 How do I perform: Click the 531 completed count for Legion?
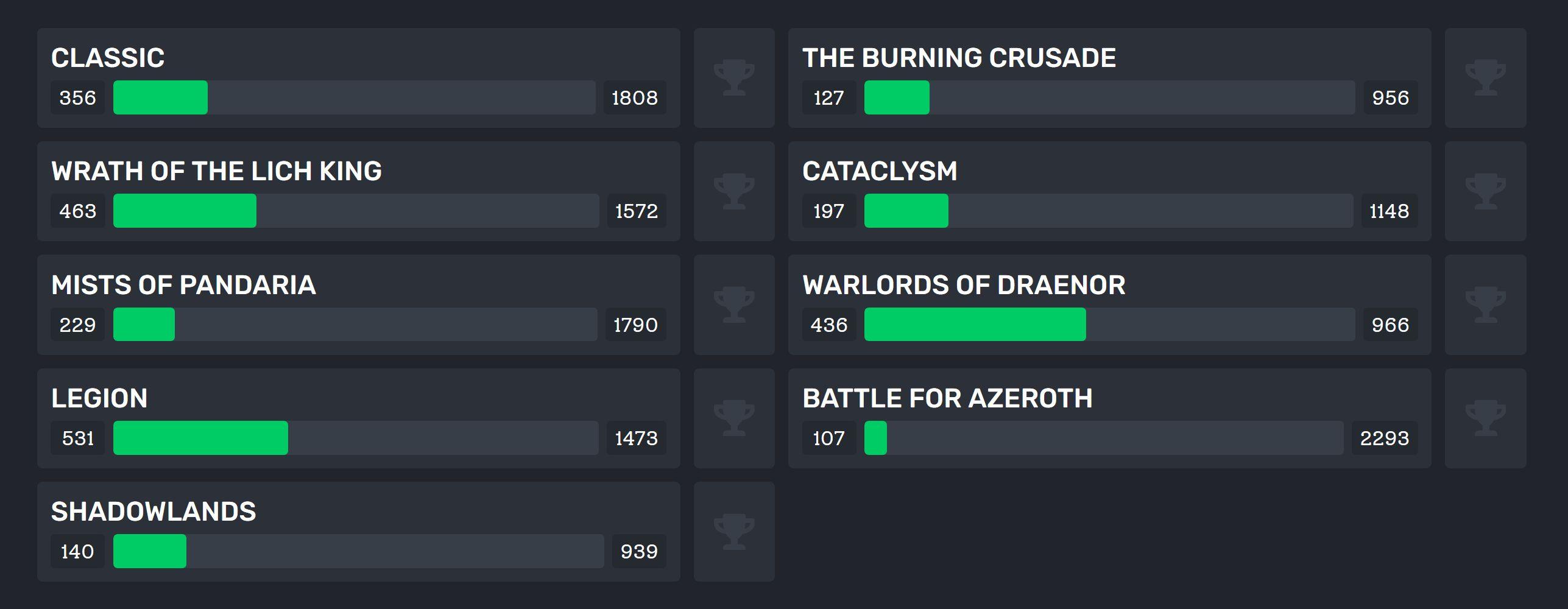click(x=78, y=438)
